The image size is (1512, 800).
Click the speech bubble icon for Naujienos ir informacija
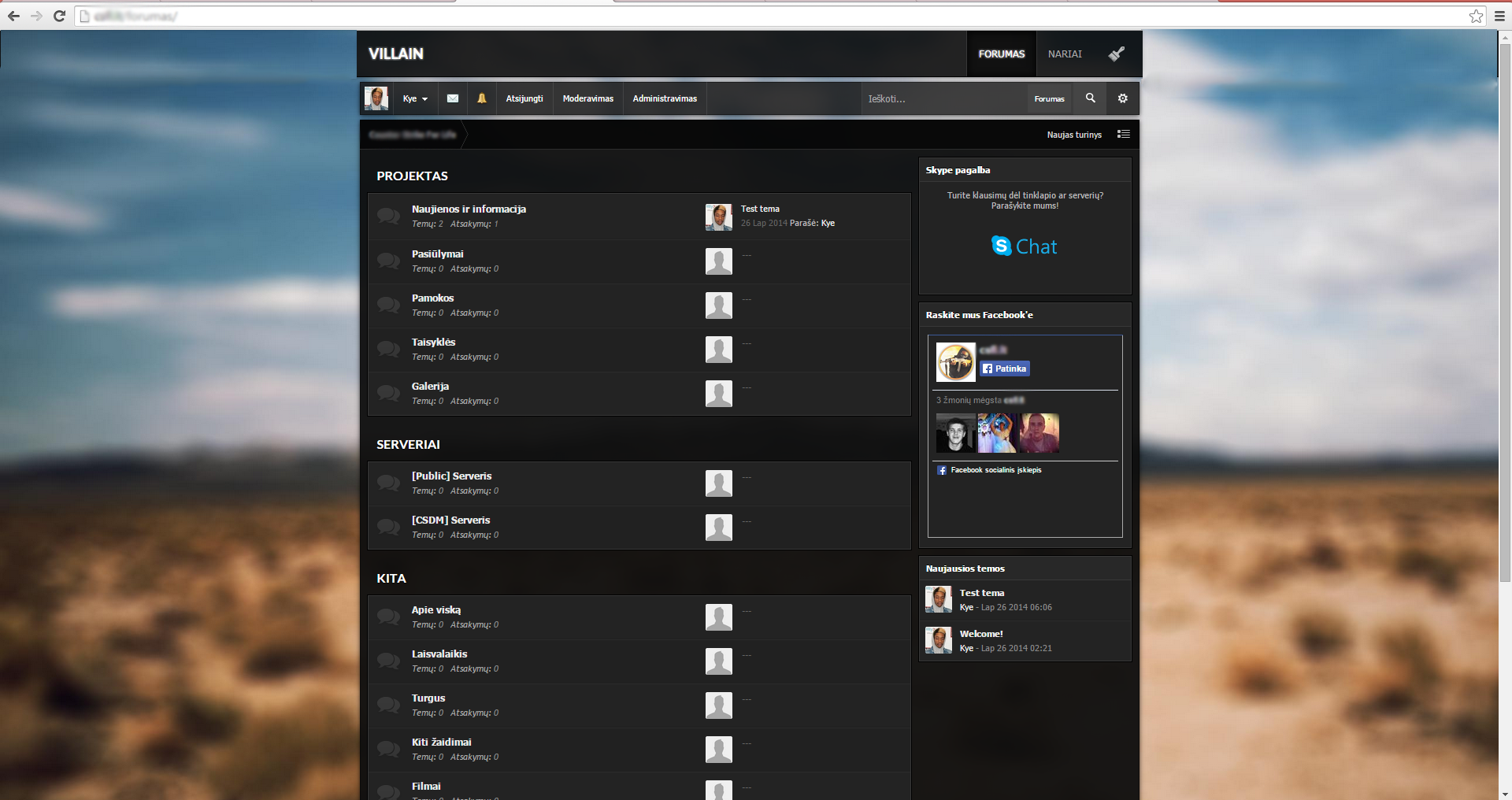pos(388,216)
